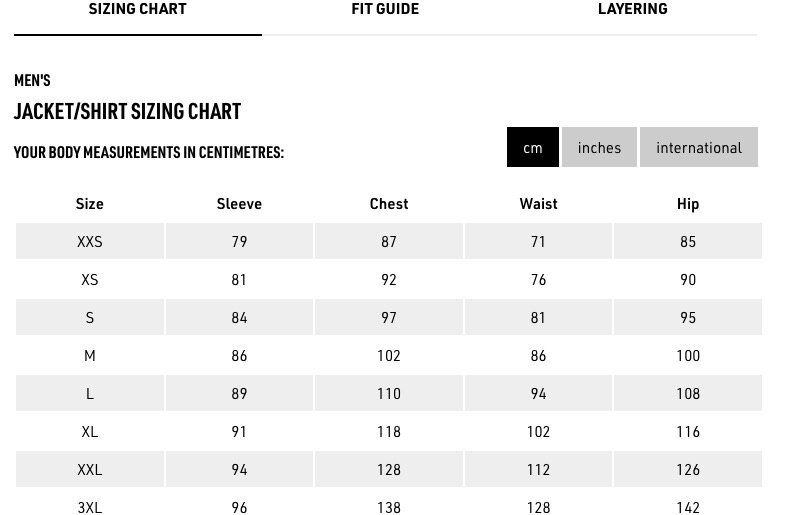Switch measurement units to inches
The image size is (795, 515).
pos(599,147)
